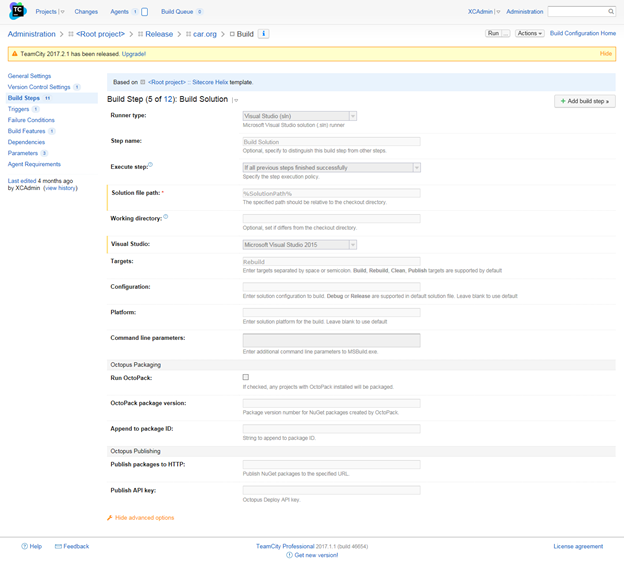Expand the build step title dropdown arrow
This screenshot has height=577, width=624.
coord(236,100)
